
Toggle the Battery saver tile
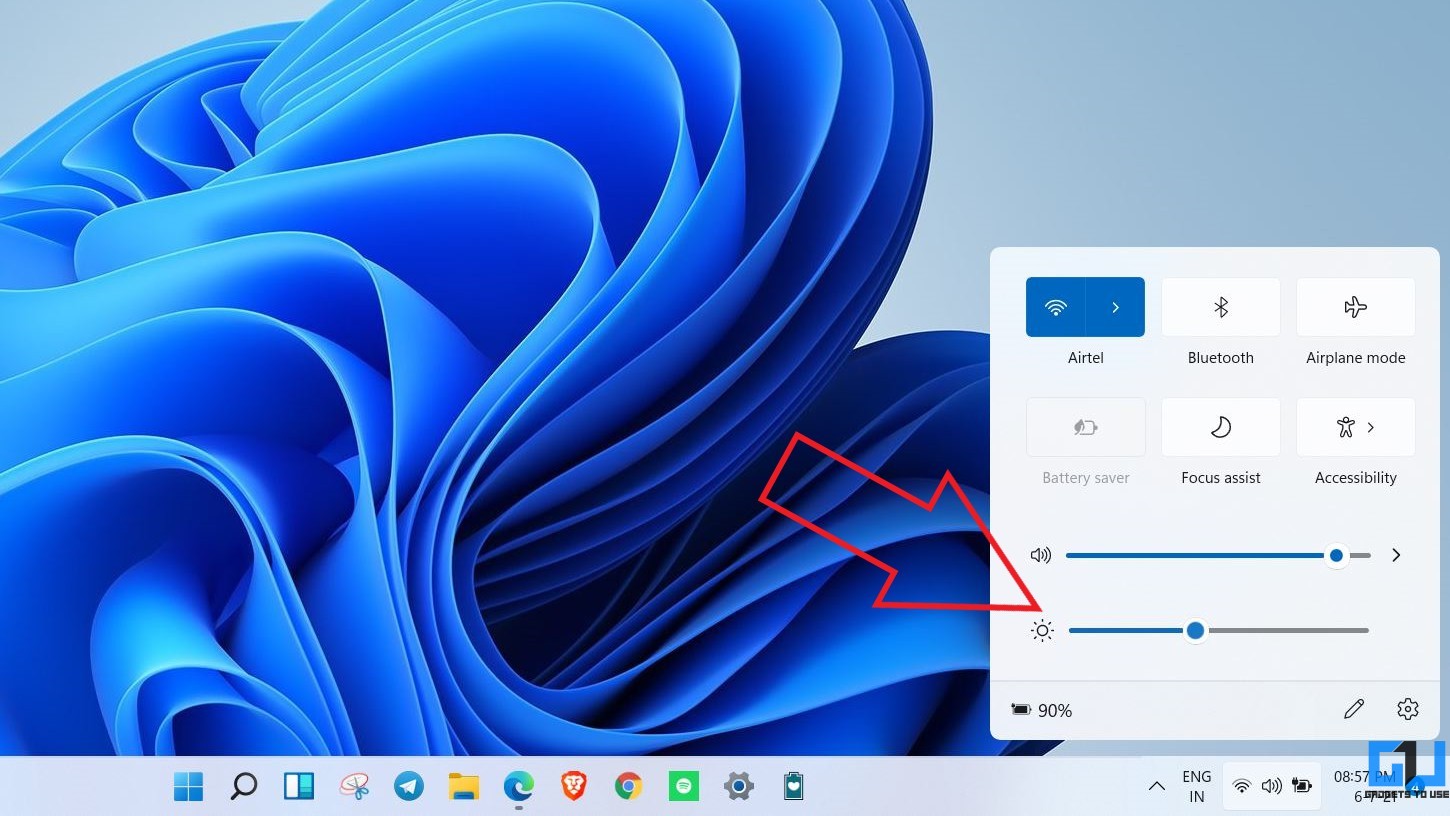1085,427
